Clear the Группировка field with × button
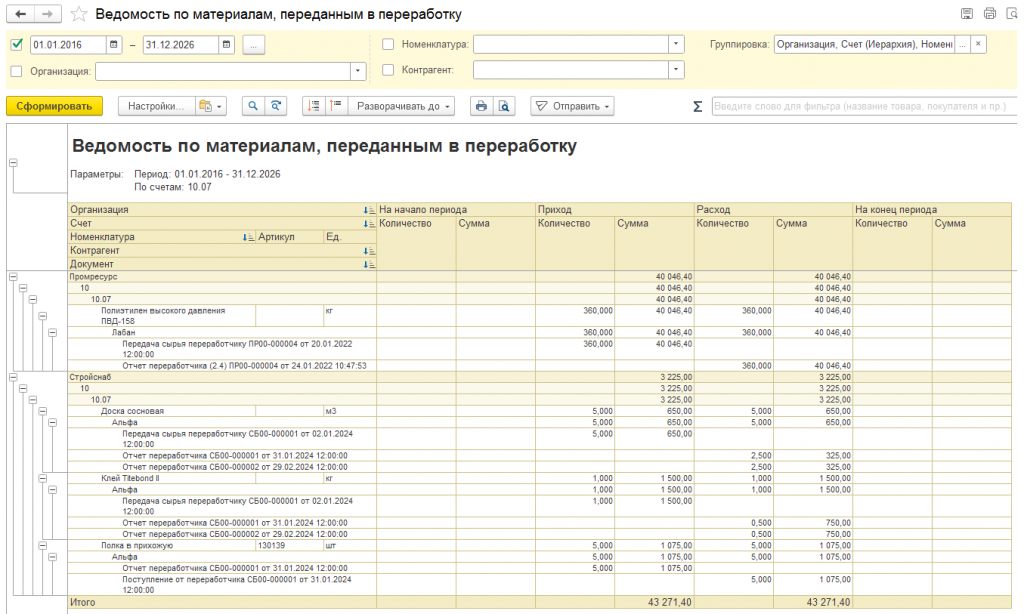The width and height of the screenshot is (1024, 614). (978, 44)
